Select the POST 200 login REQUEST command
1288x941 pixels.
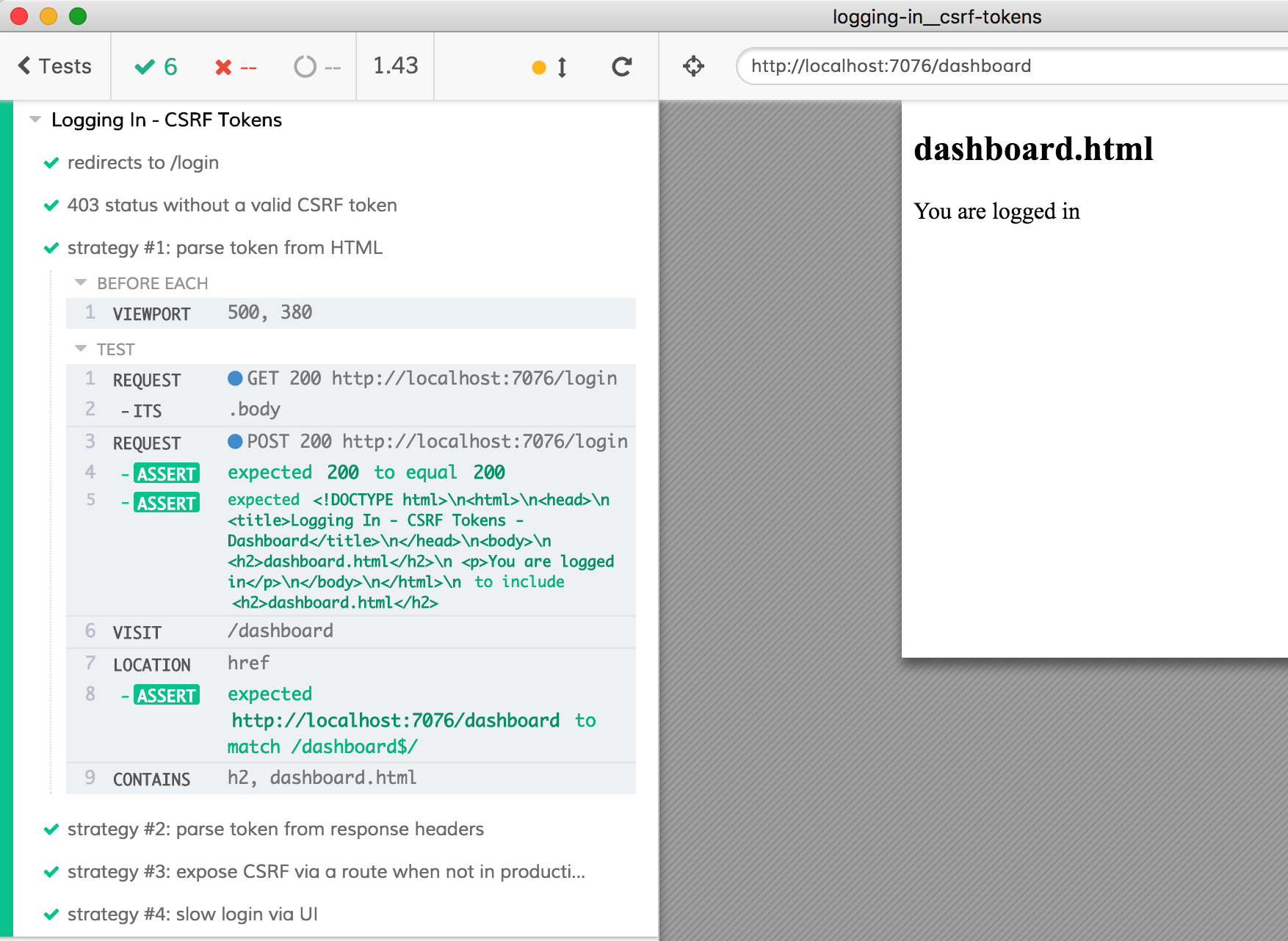[351, 443]
